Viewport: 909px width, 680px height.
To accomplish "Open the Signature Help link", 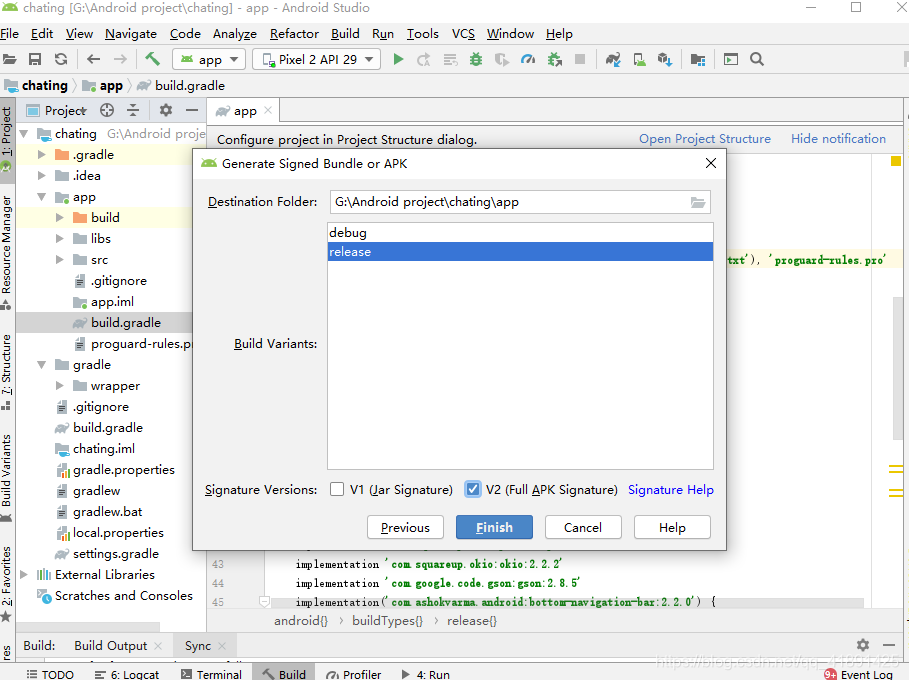I will (671, 490).
